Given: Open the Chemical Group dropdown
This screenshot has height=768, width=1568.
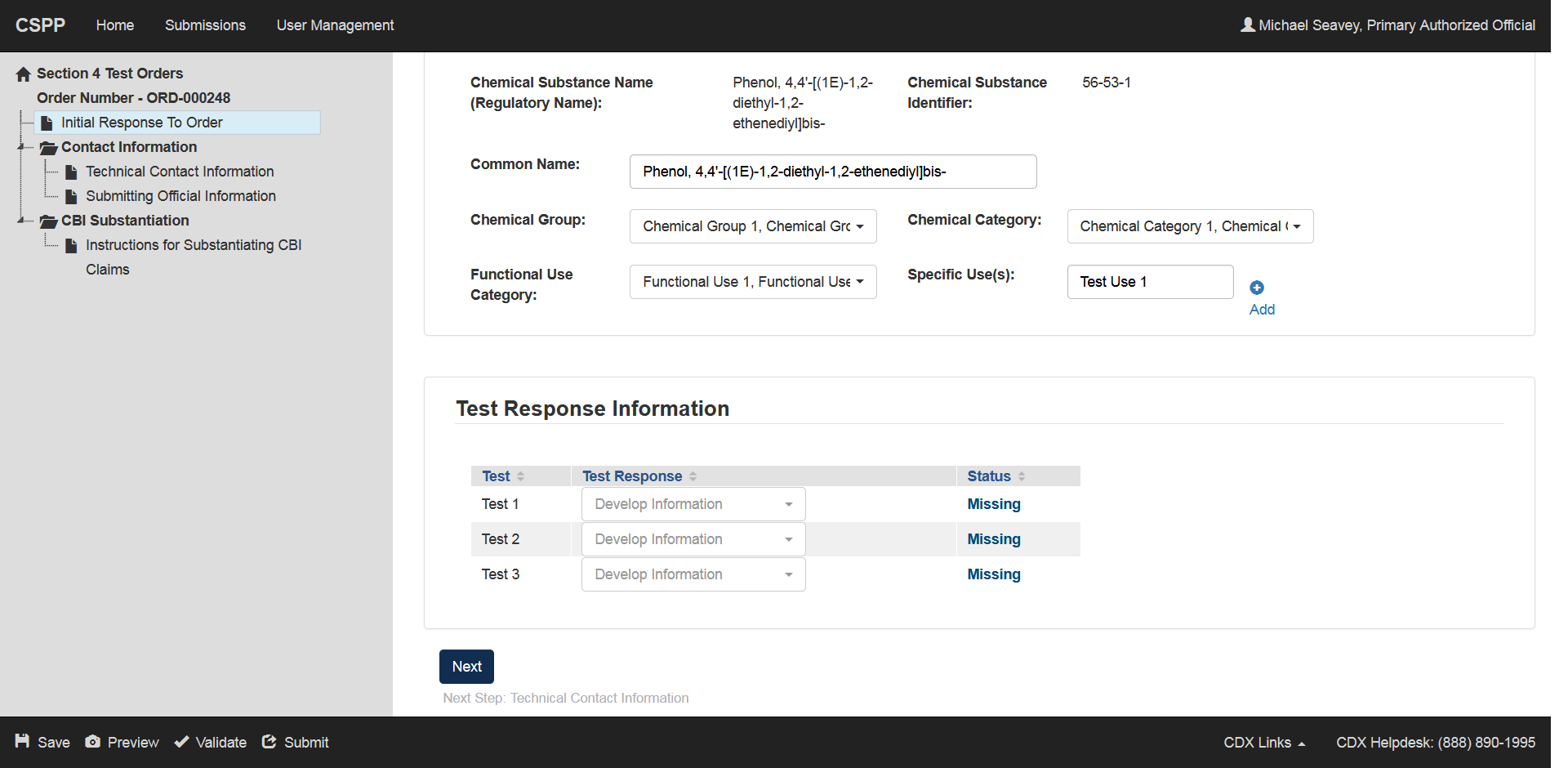Looking at the screenshot, I should (752, 226).
